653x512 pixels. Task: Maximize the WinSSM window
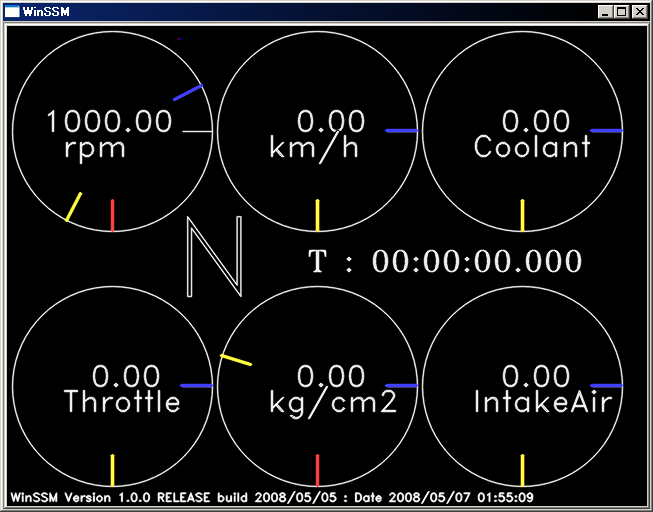622,12
